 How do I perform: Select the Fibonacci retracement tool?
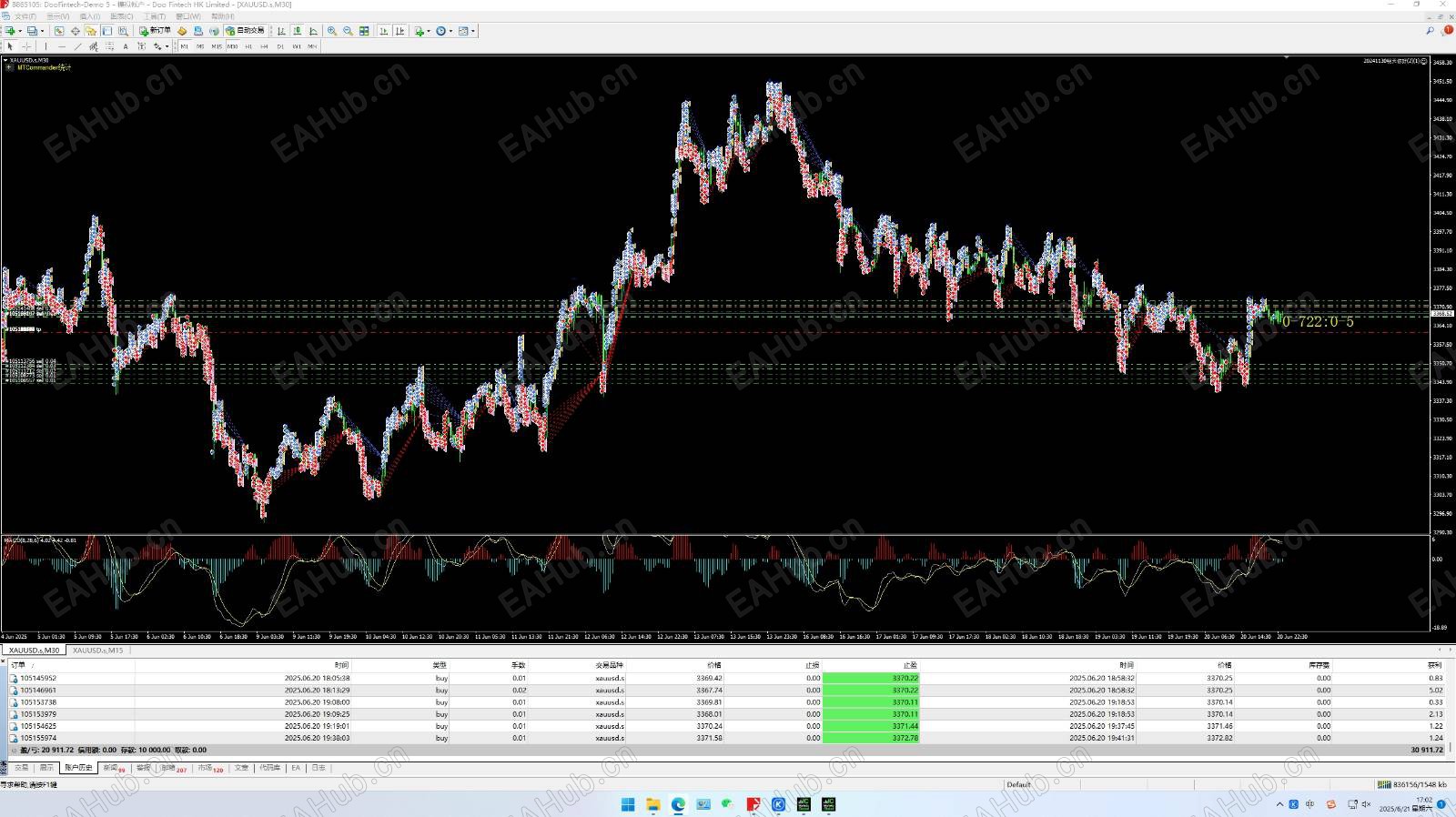(109, 46)
